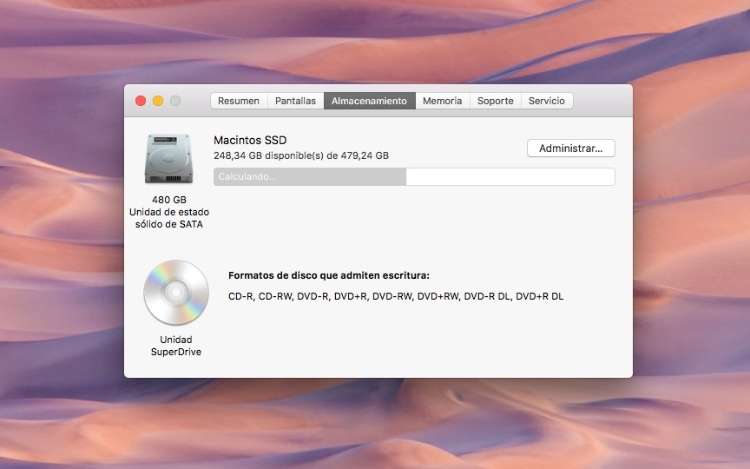
Task: Click the greyed-out zoom window button
Action: 175,101
